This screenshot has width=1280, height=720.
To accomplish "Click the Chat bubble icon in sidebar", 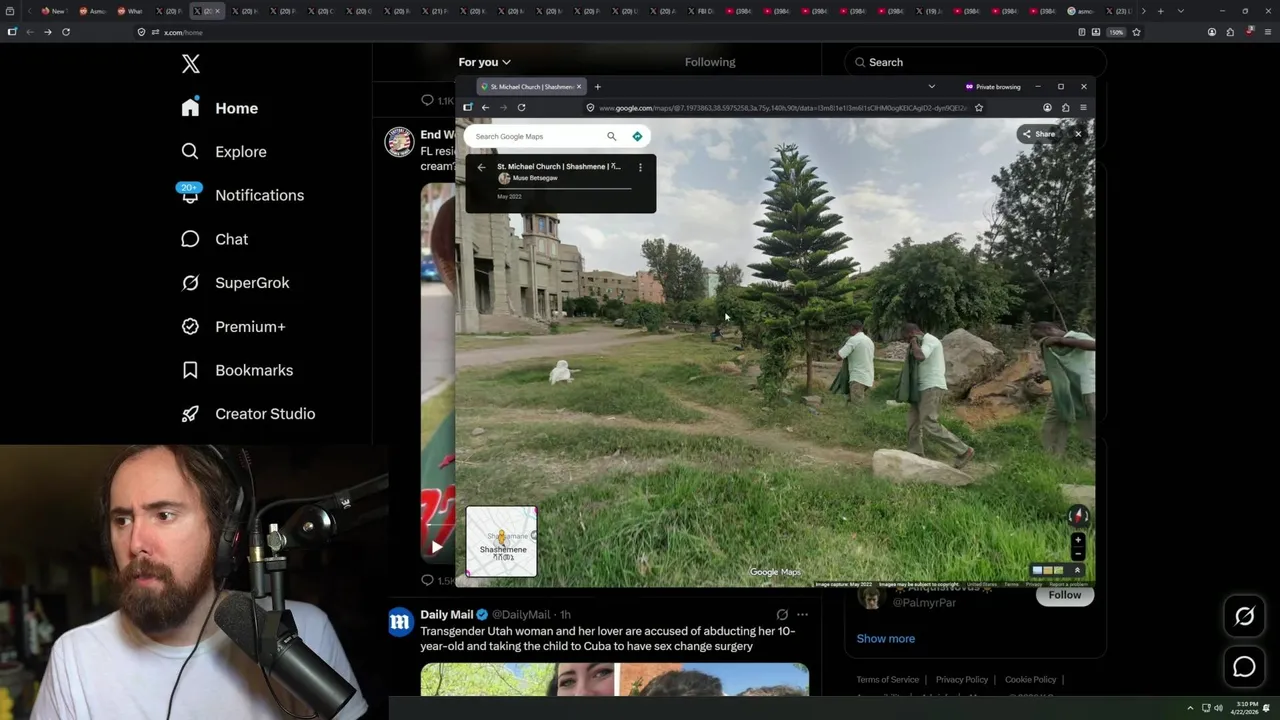I will click(x=190, y=239).
